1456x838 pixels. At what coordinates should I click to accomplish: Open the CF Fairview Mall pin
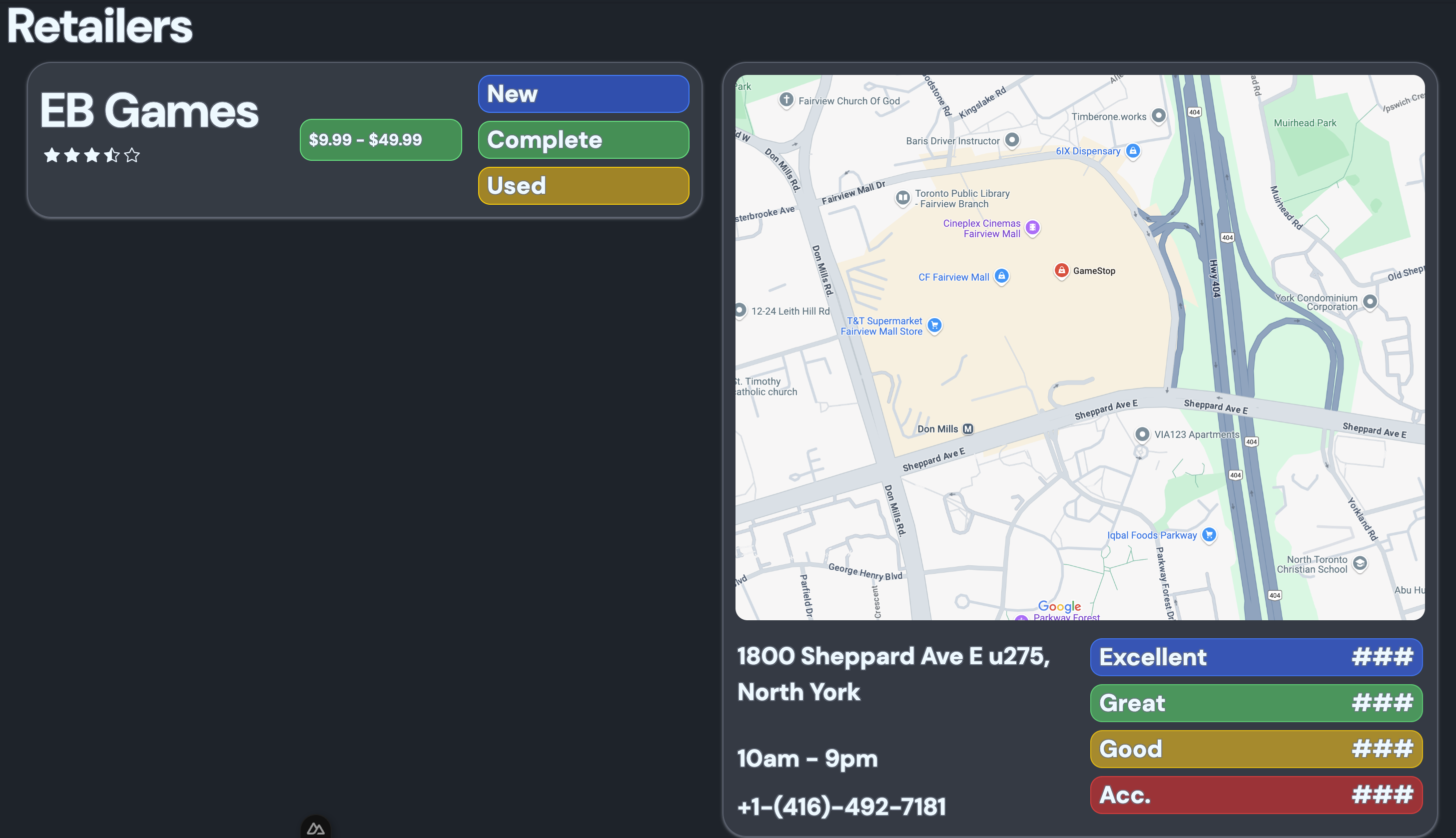tap(1002, 276)
